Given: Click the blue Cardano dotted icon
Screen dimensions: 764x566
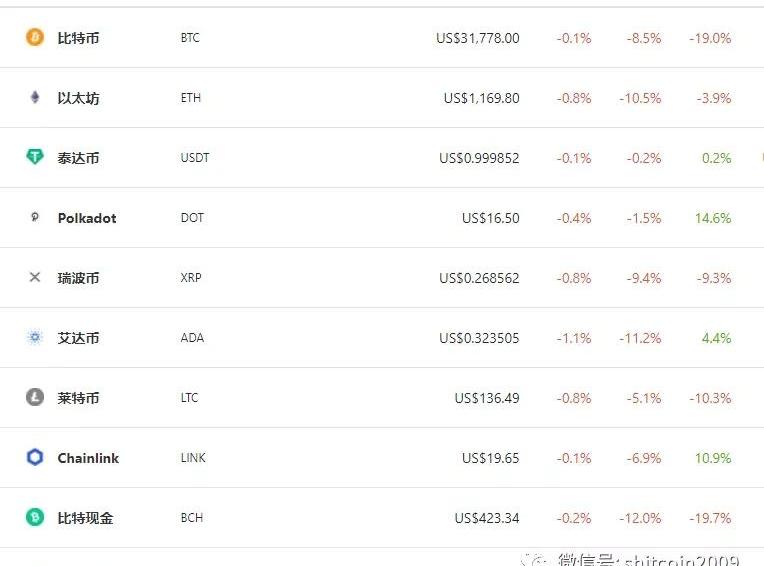Looking at the screenshot, I should pyautogui.click(x=35, y=338).
